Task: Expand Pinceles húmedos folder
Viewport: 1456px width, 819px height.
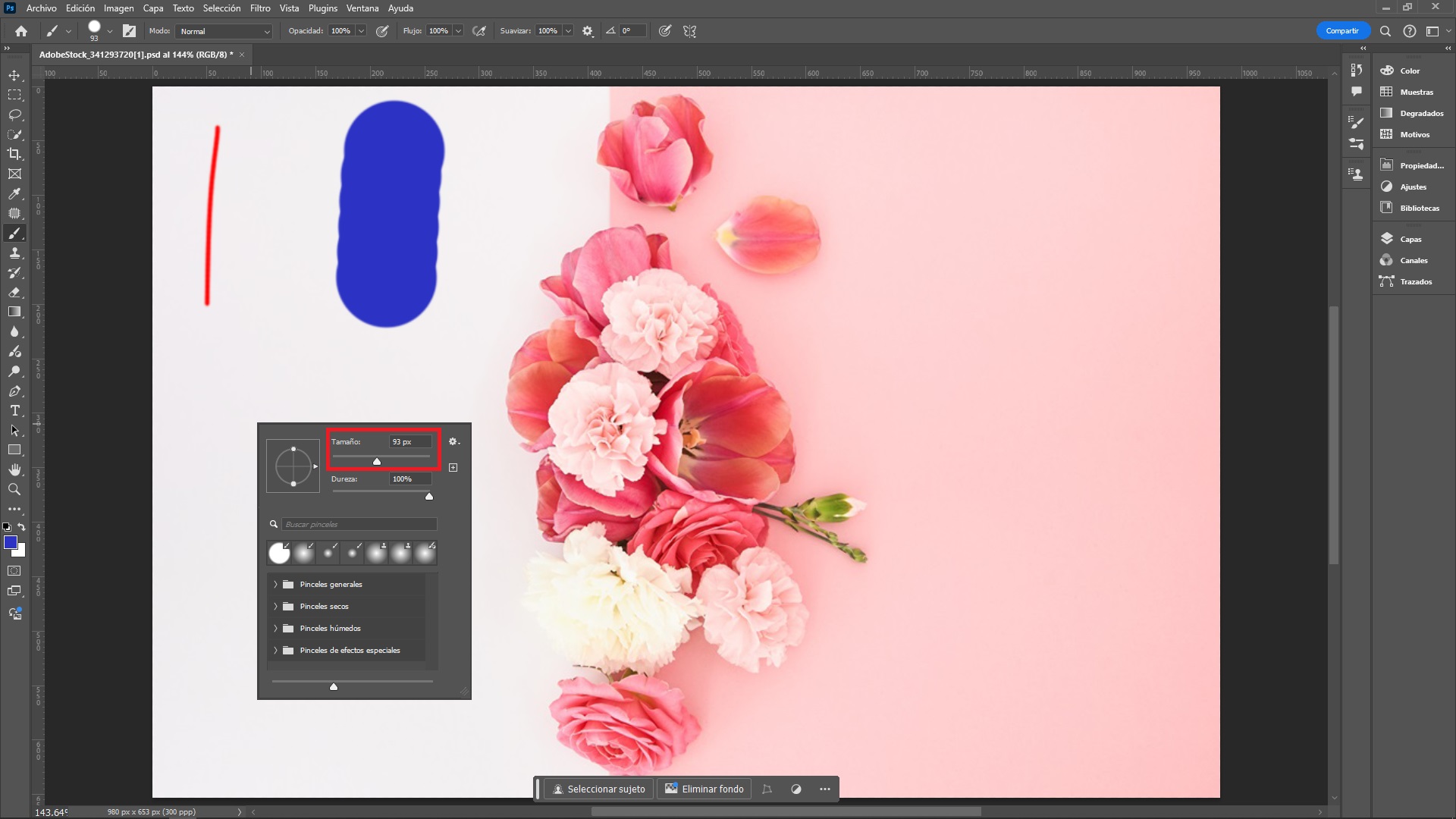Action: coord(275,629)
